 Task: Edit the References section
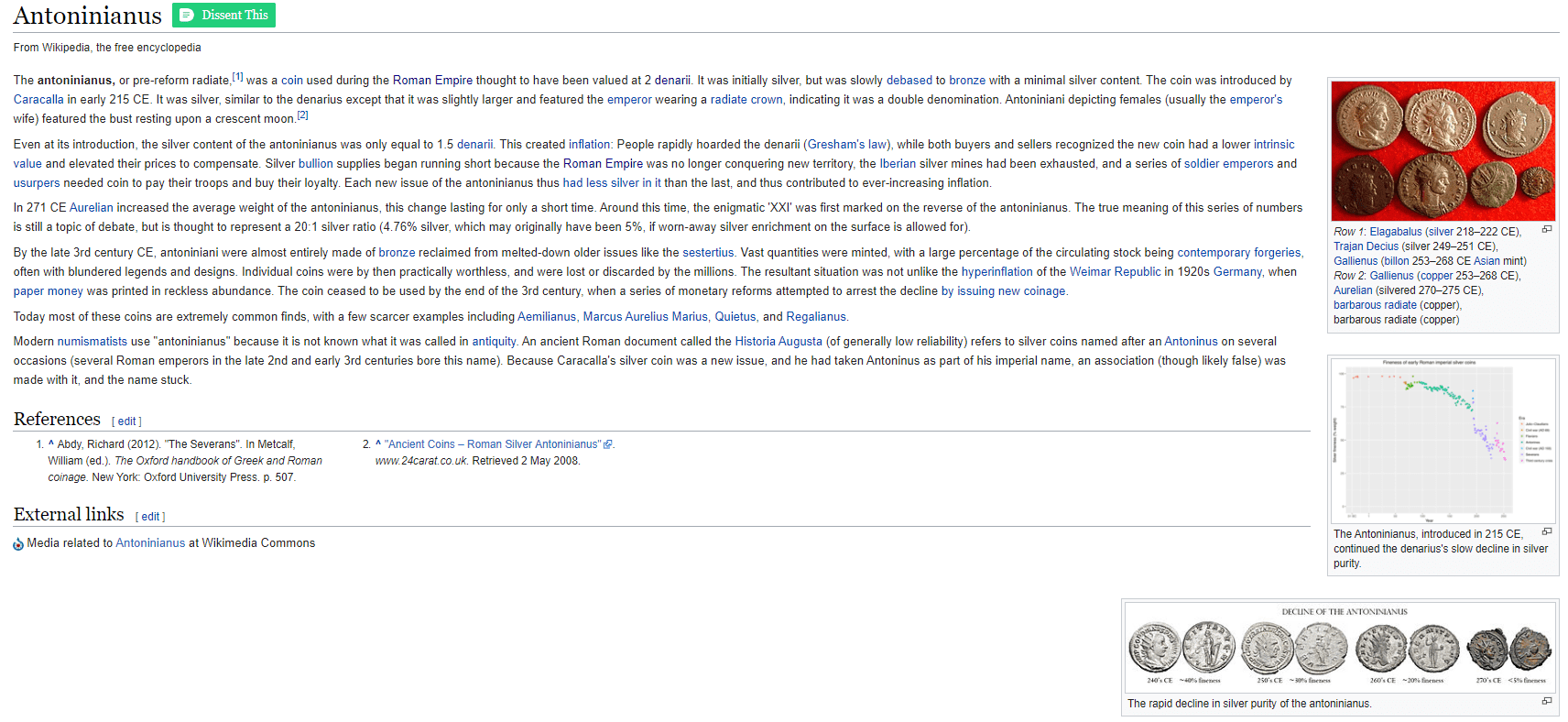pyautogui.click(x=126, y=421)
